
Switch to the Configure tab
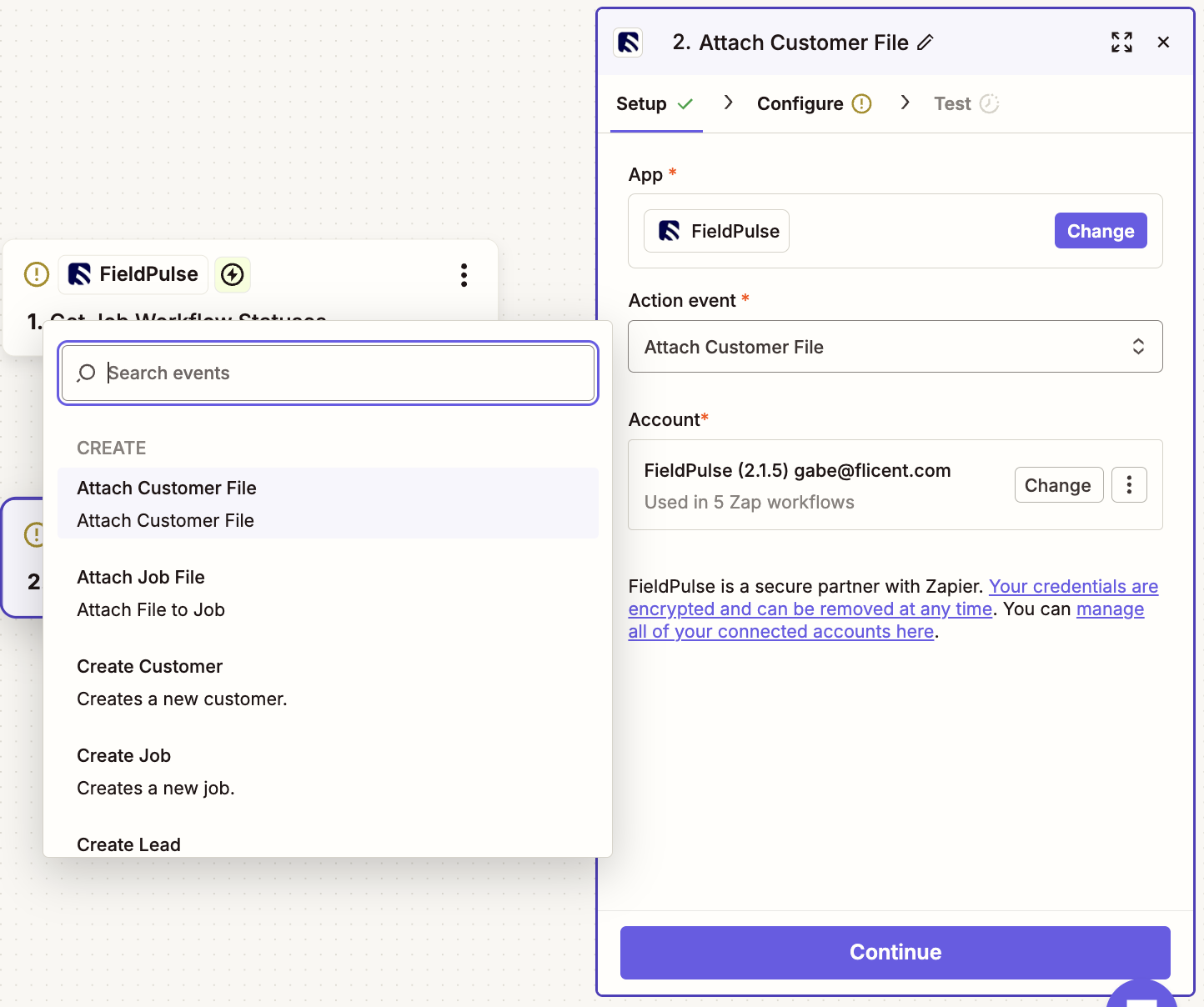(x=814, y=104)
